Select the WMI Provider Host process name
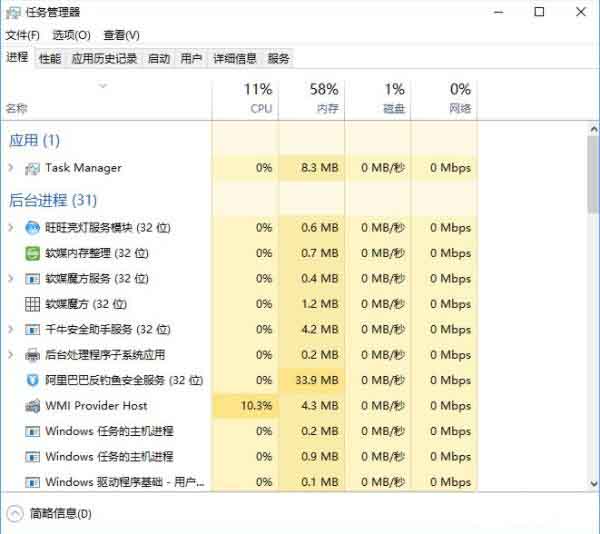 (96, 406)
